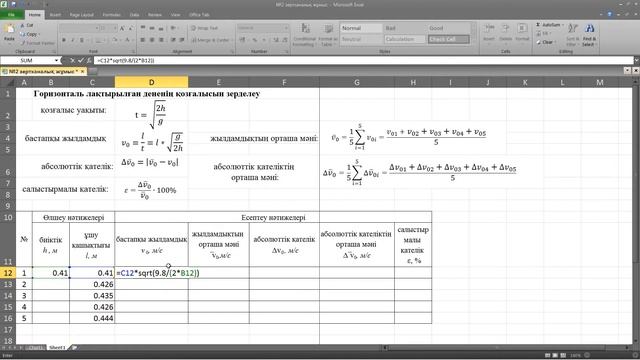This screenshot has height=360, width=640.
Task: Click the Cut command
Action: [x=27, y=25]
